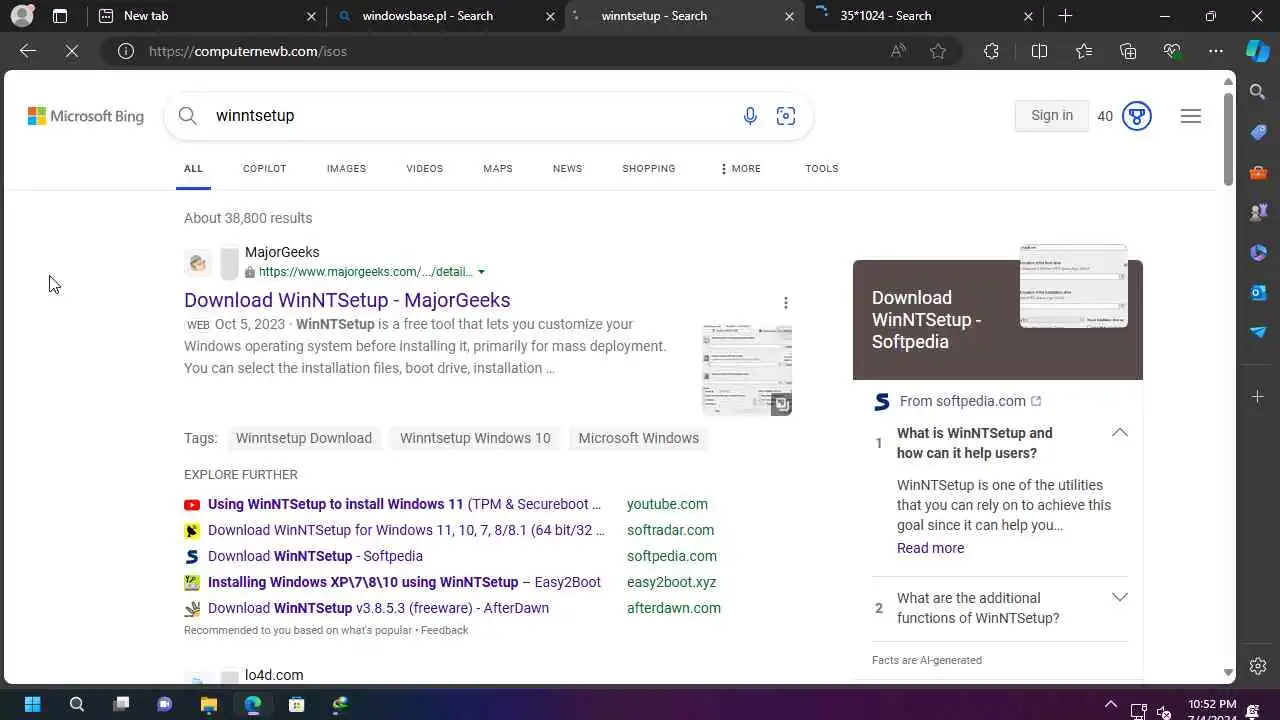Collapse the What is WinNTSetup question
The image size is (1280, 720).
(x=1119, y=433)
